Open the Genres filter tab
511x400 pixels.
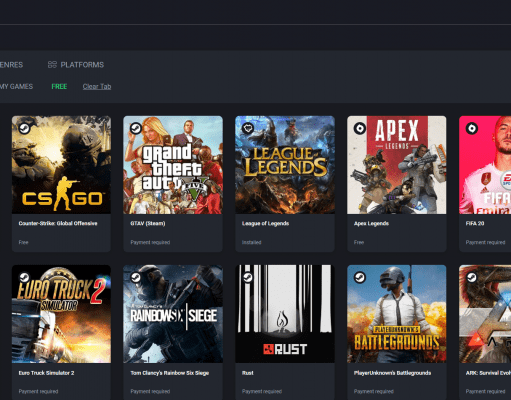(11, 65)
